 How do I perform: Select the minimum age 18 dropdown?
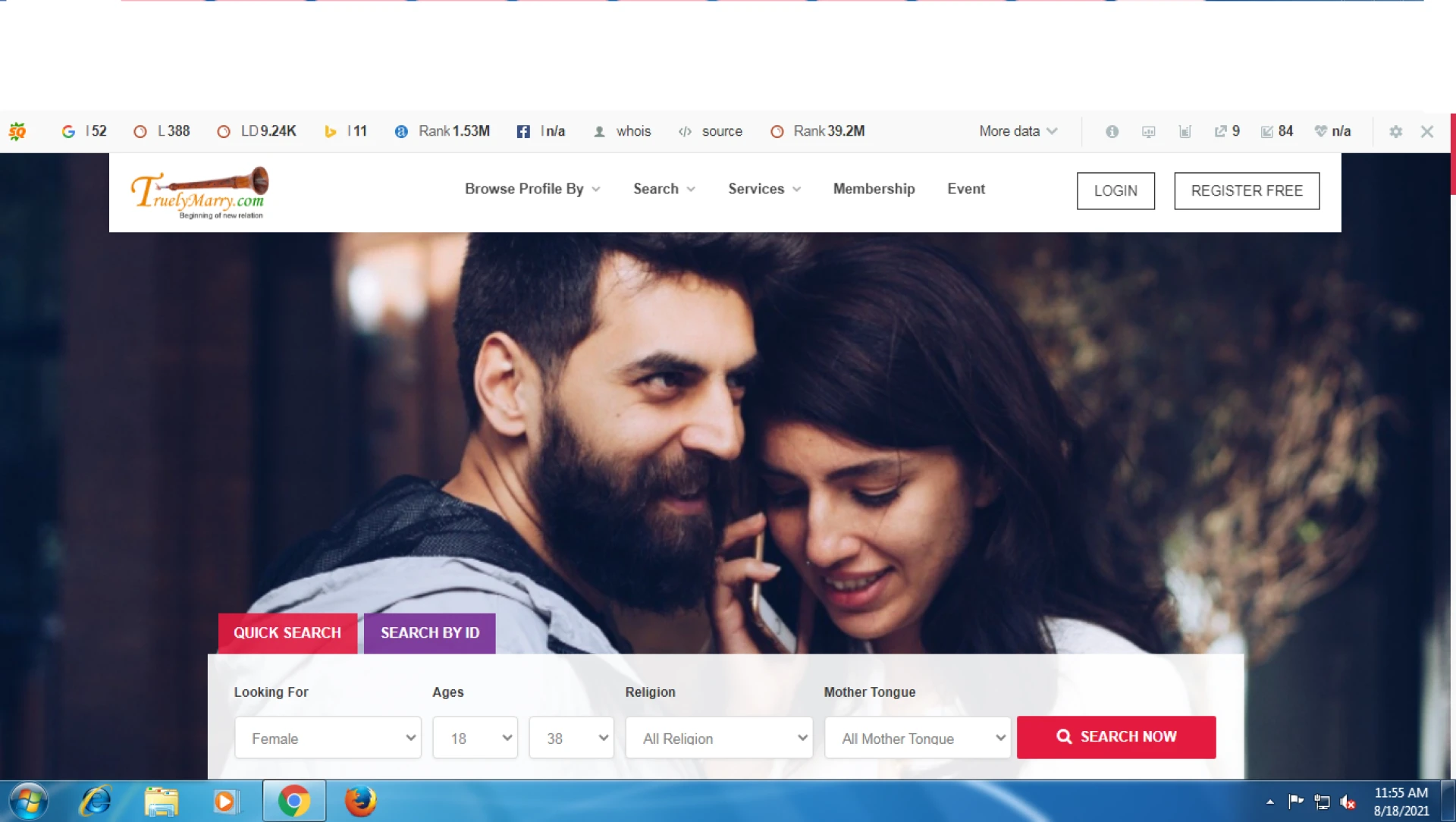tap(475, 738)
